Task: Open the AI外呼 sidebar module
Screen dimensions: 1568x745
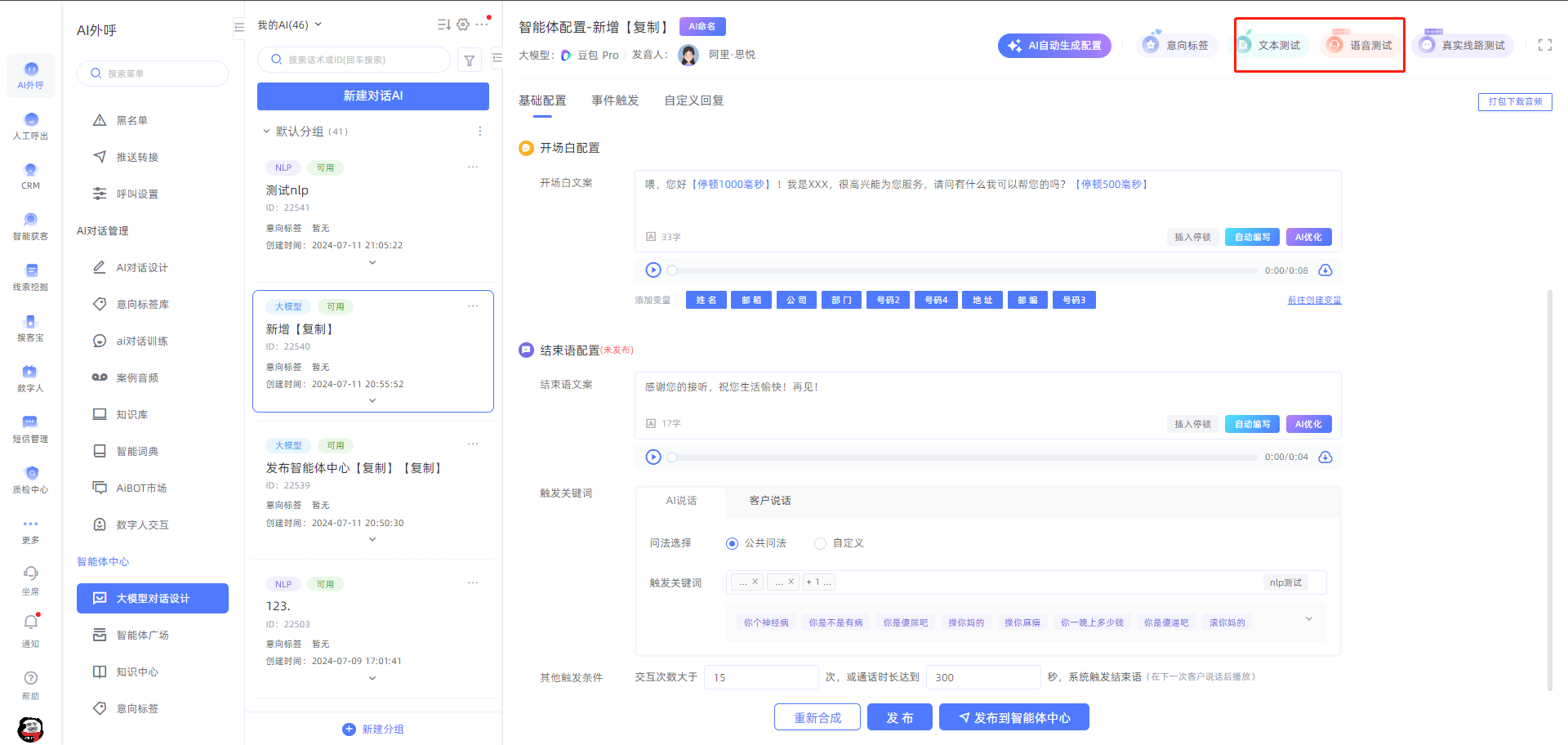Action: pos(31,75)
